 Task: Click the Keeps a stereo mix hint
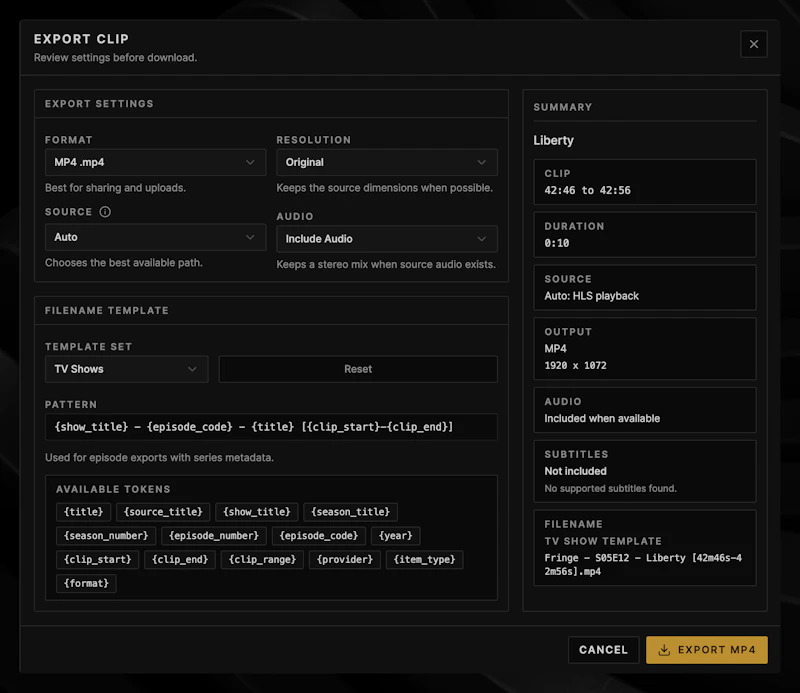click(386, 264)
